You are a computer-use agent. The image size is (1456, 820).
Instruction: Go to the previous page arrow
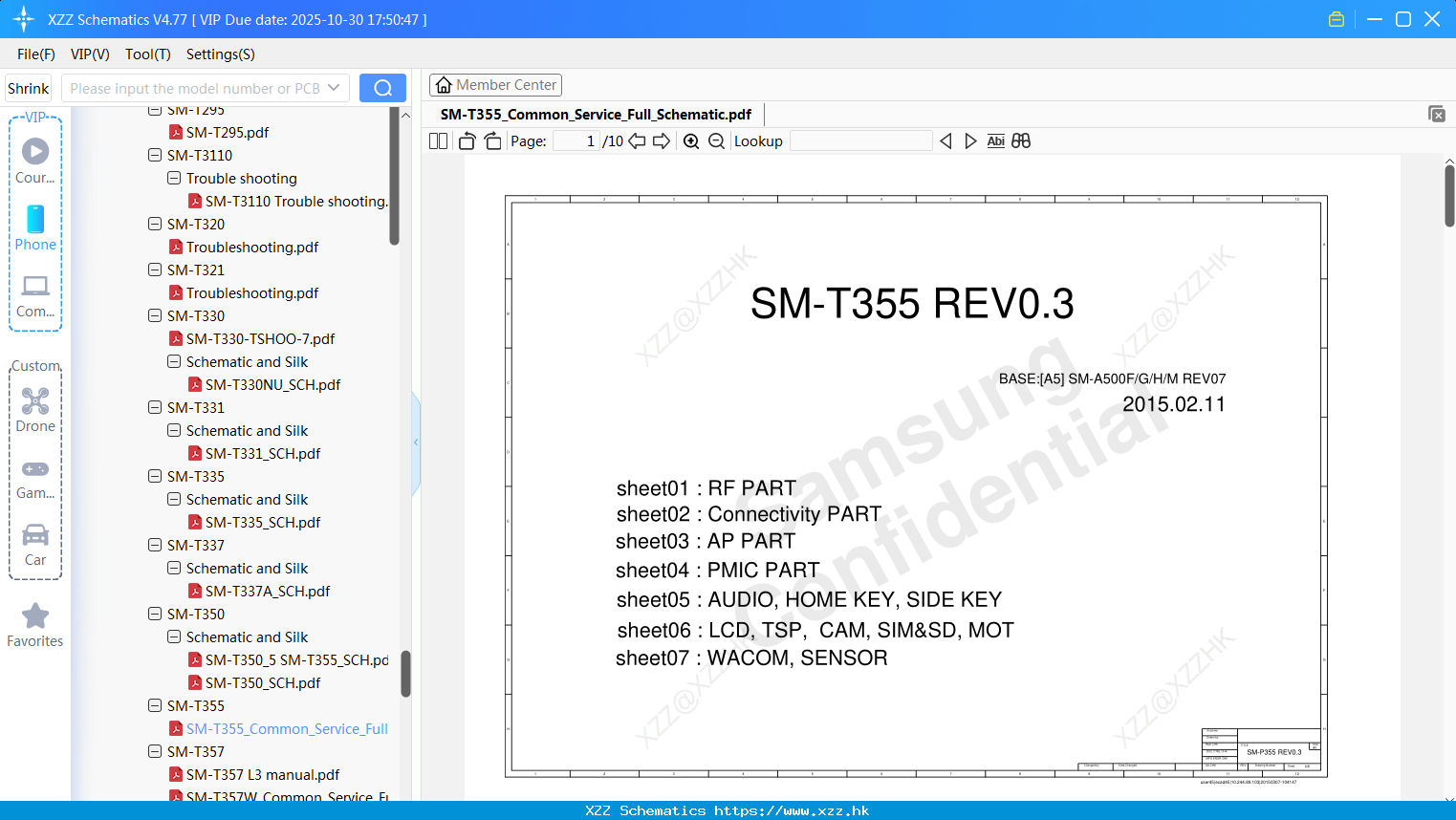click(637, 141)
